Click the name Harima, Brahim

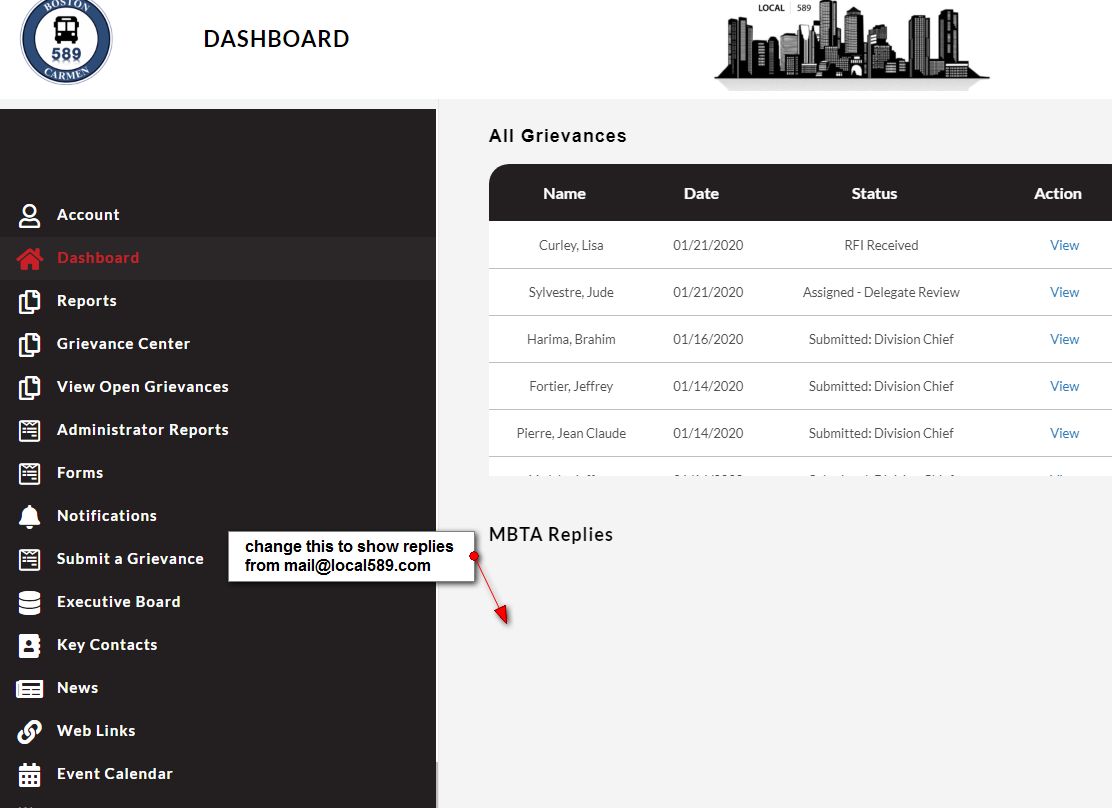click(x=571, y=339)
